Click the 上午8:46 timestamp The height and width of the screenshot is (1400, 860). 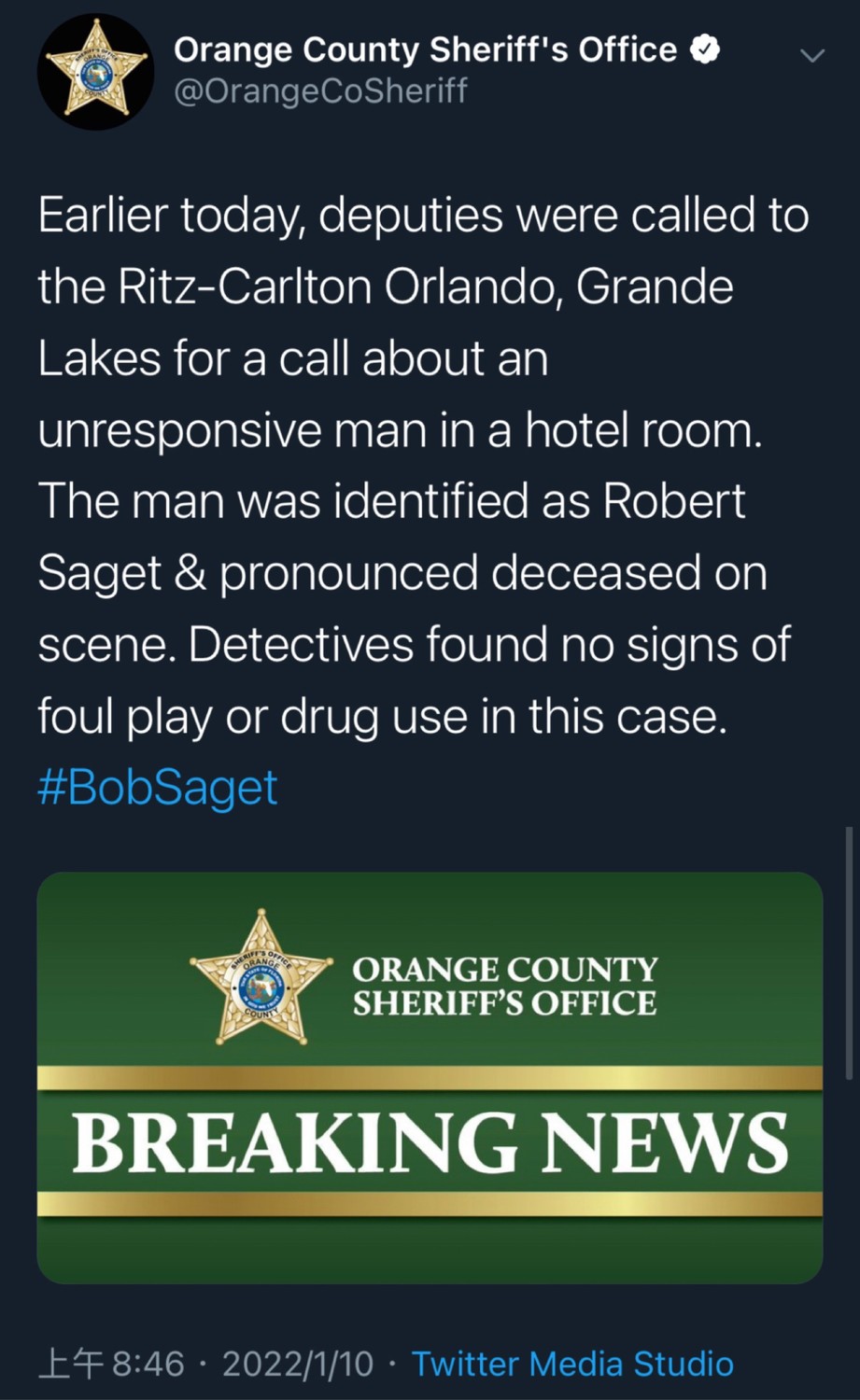coord(111,1364)
